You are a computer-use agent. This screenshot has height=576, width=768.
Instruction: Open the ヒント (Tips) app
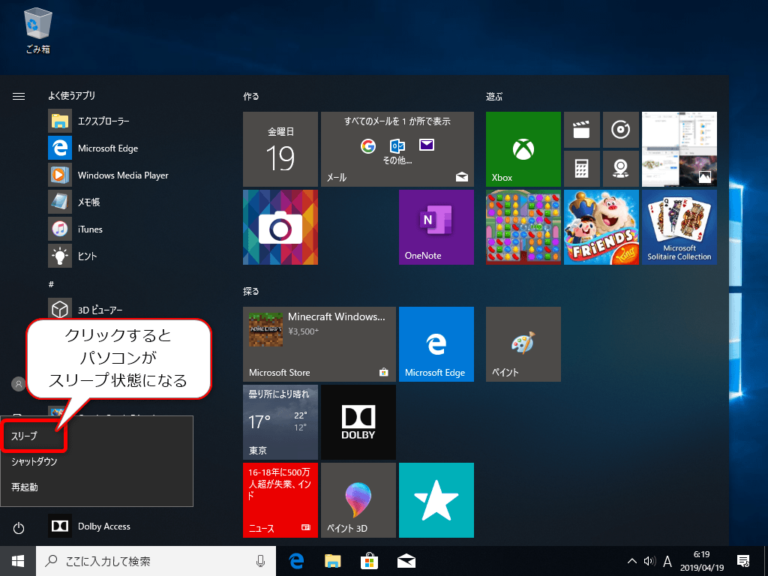(x=72, y=256)
